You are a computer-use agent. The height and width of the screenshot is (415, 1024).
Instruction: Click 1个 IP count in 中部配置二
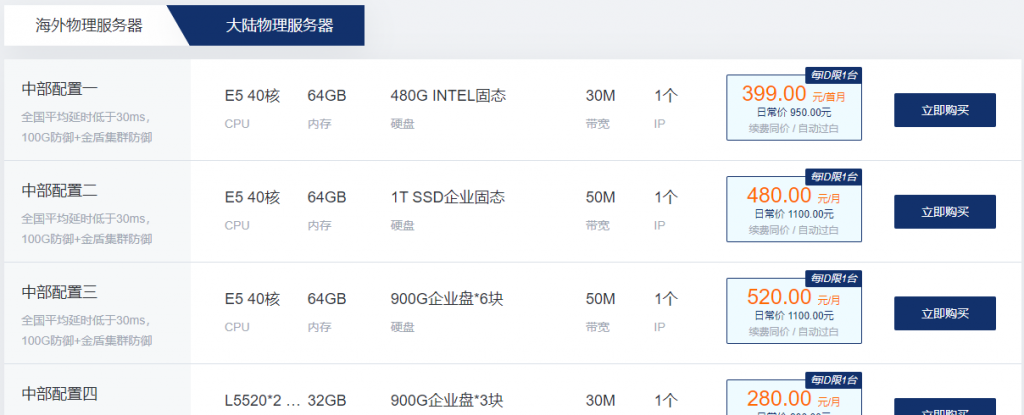(666, 197)
